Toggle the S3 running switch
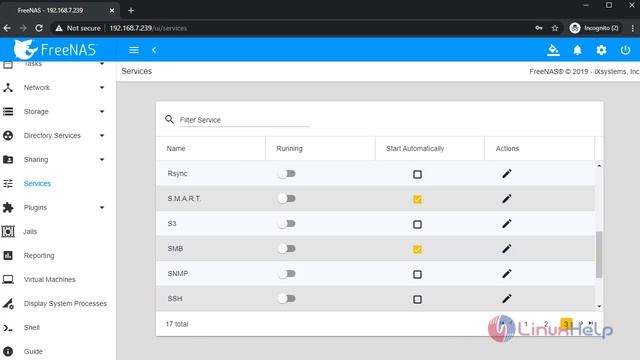 [x=287, y=224]
